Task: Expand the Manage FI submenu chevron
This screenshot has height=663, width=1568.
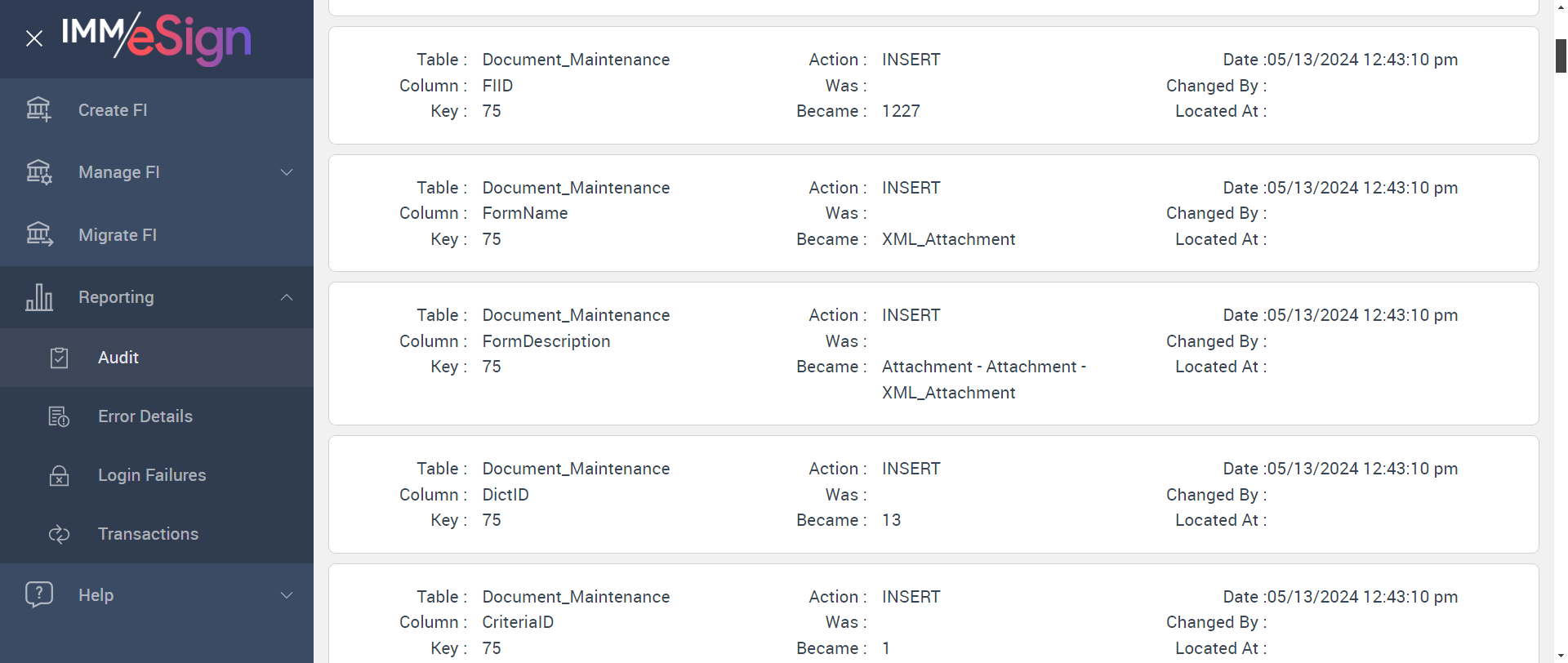Action: pyautogui.click(x=287, y=172)
